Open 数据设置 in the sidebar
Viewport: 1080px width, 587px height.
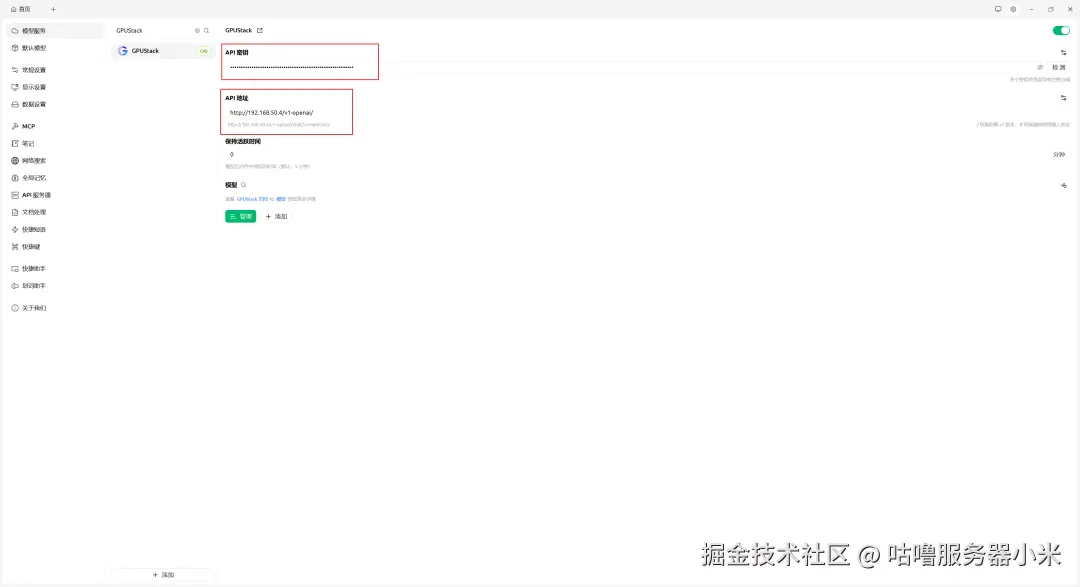[54, 105]
